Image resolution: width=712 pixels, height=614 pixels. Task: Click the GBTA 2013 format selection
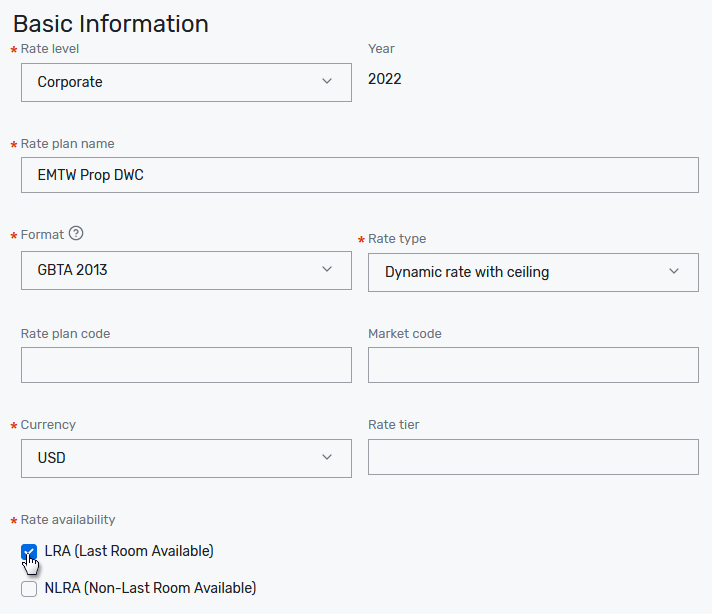click(x=72, y=270)
